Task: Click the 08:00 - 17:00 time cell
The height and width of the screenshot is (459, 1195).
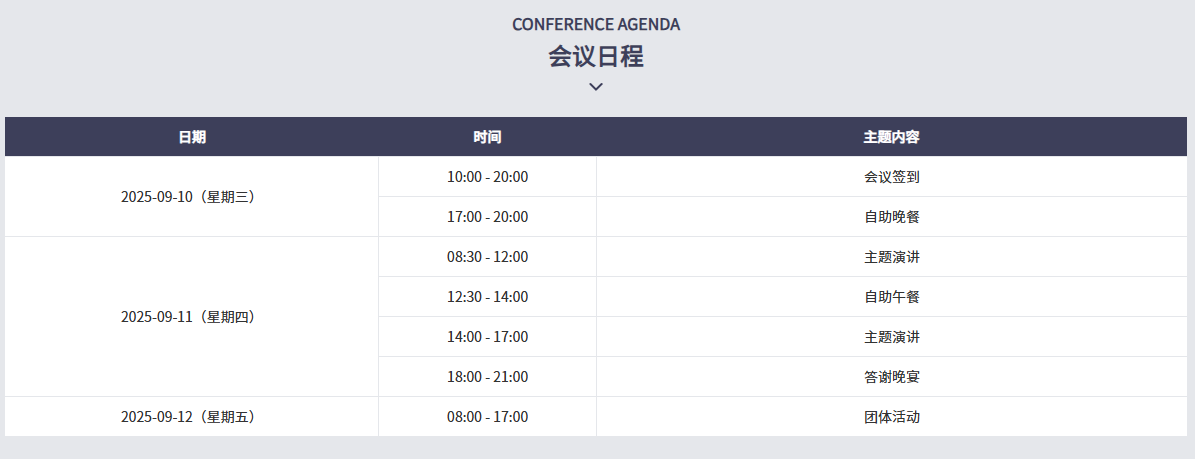Action: click(x=487, y=417)
